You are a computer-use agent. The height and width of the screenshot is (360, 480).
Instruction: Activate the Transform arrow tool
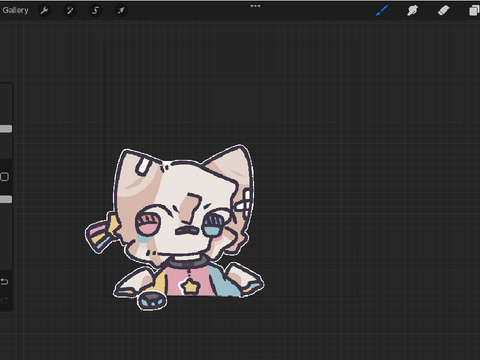[121, 11]
